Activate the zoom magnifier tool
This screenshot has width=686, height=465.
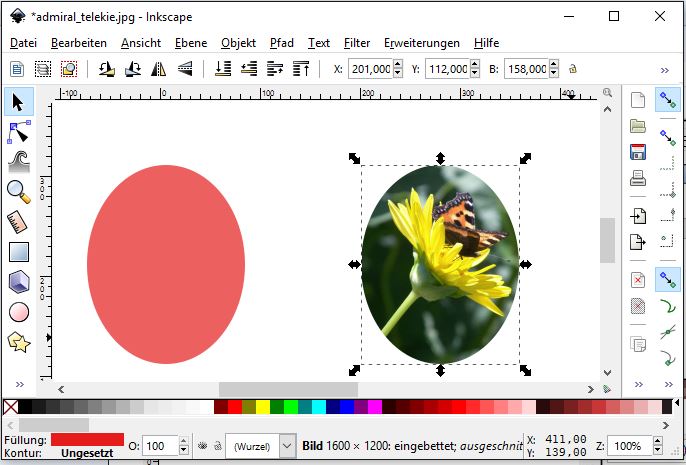(18, 191)
